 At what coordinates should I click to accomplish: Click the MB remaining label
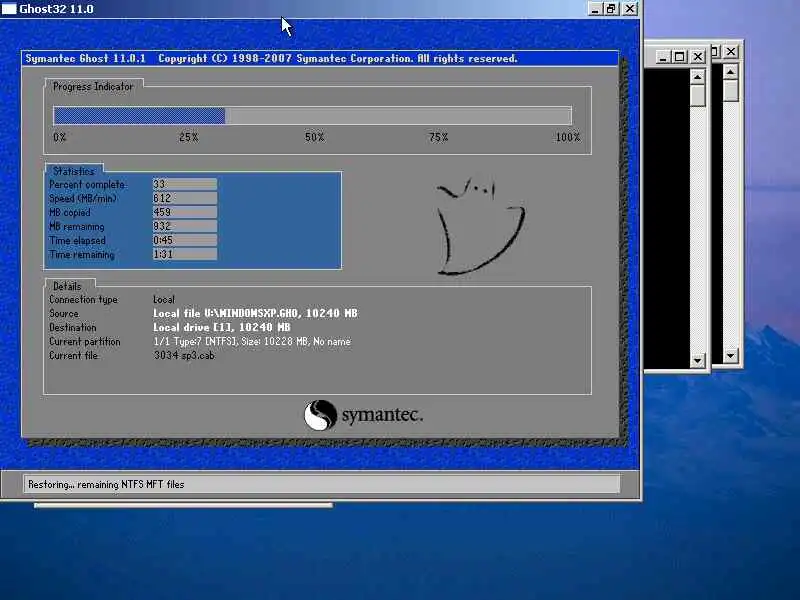[77, 227]
